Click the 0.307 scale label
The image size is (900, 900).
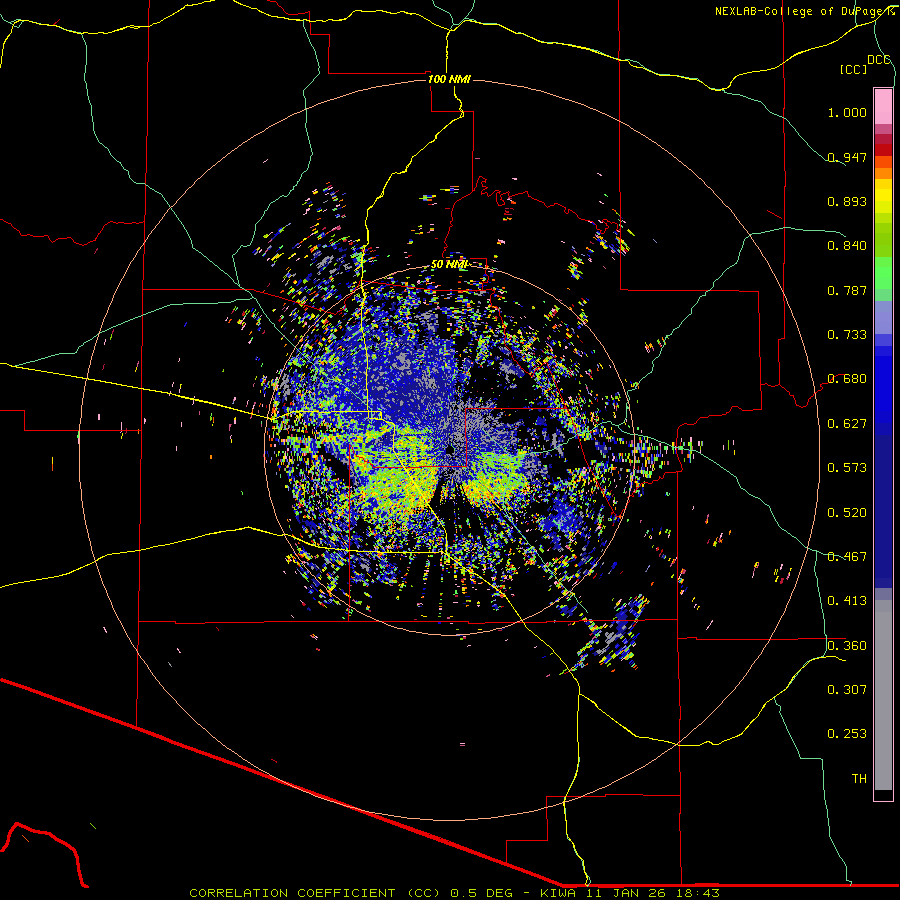coord(847,690)
